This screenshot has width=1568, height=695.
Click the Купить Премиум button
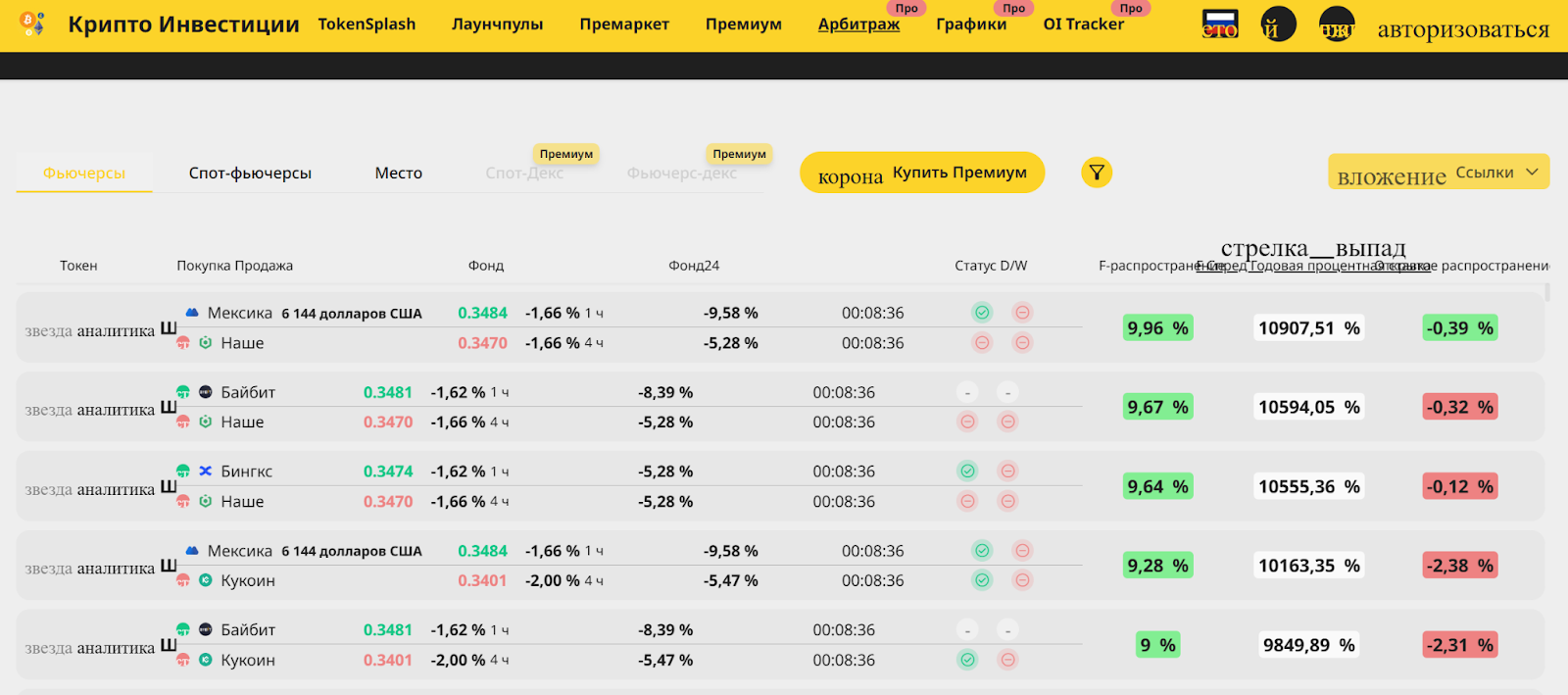pos(922,173)
